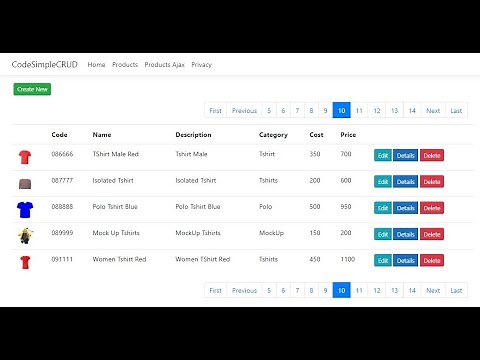Open the Products nav item
Image resolution: width=480 pixels, height=360 pixels.
[125, 65]
